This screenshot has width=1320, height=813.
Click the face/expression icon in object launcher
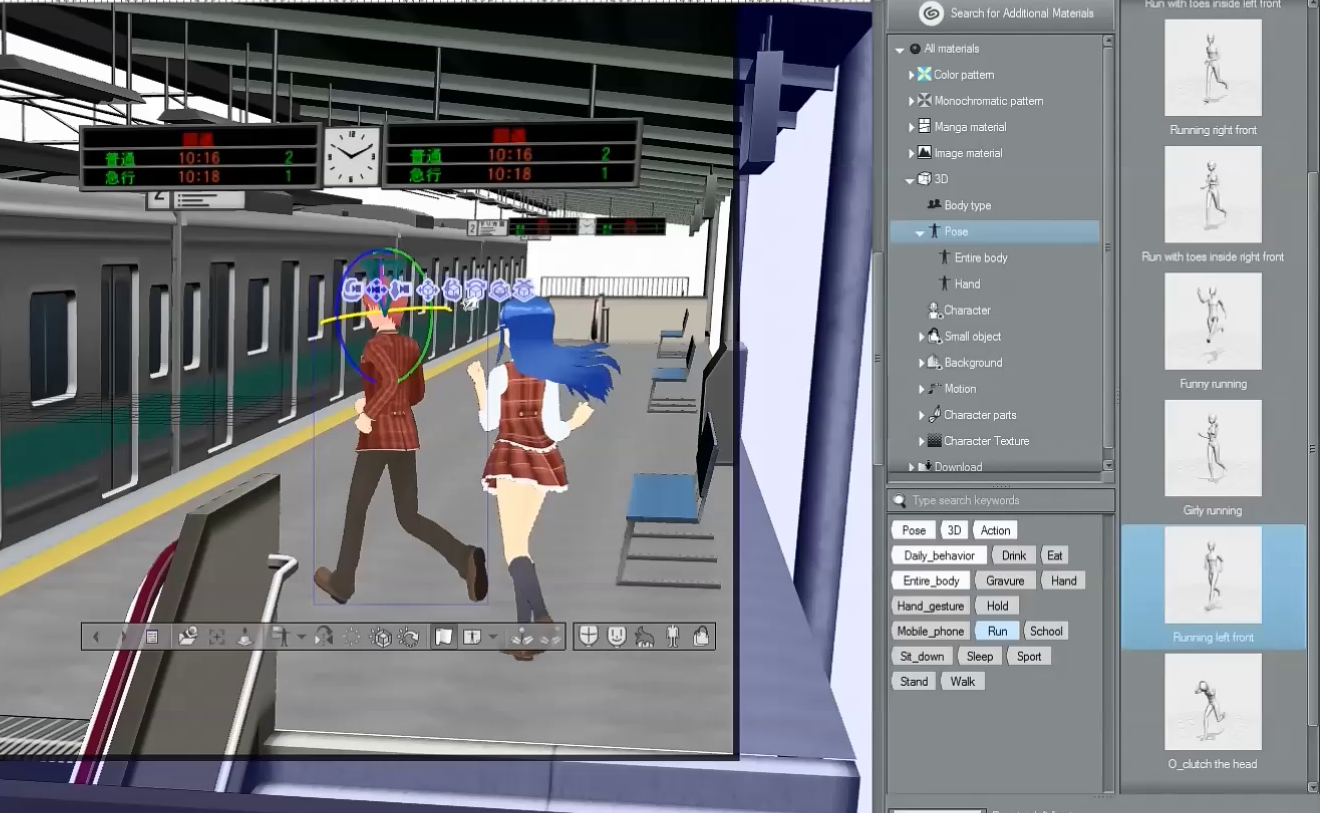(617, 636)
